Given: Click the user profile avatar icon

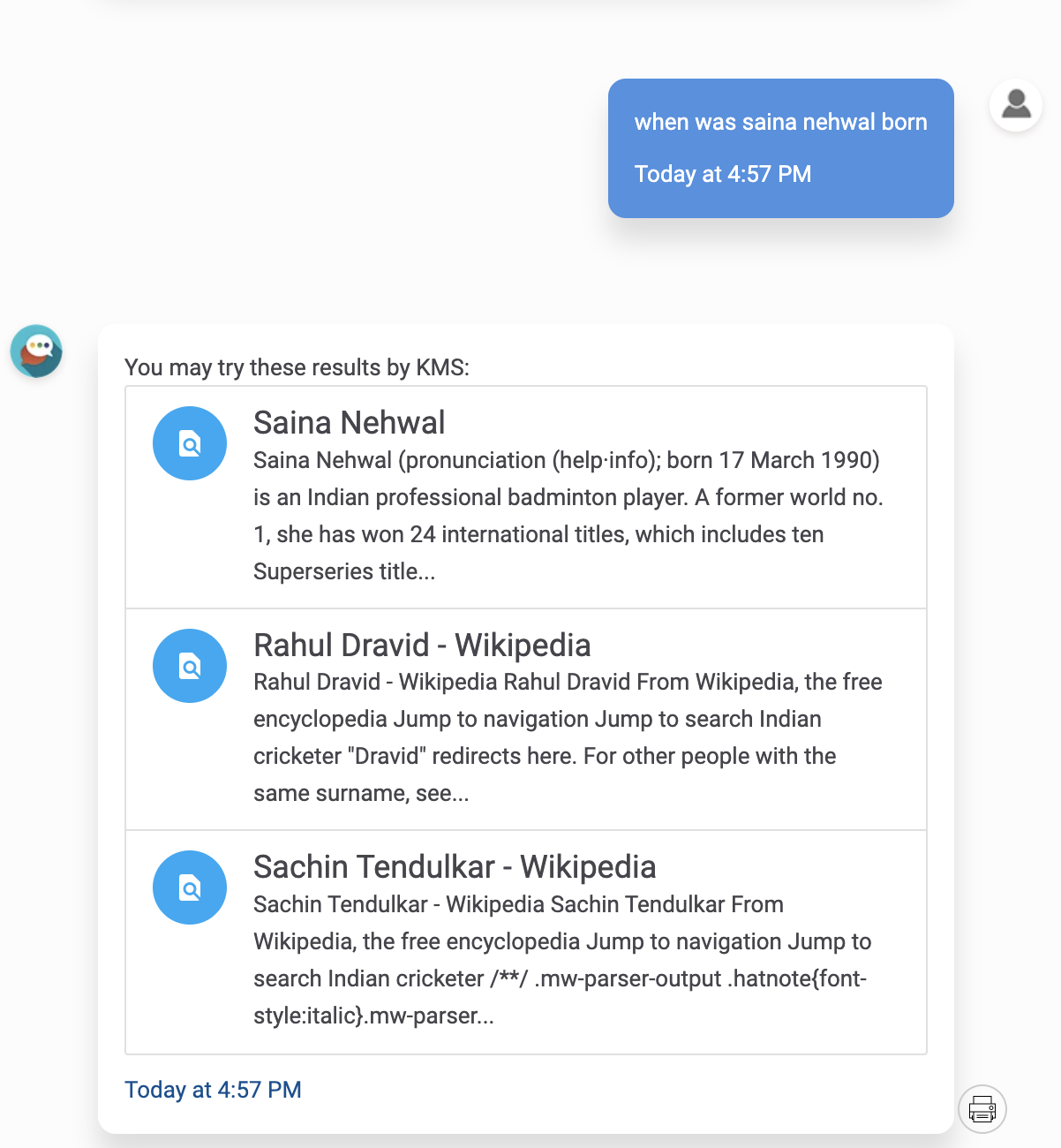Looking at the screenshot, I should pos(1016,105).
